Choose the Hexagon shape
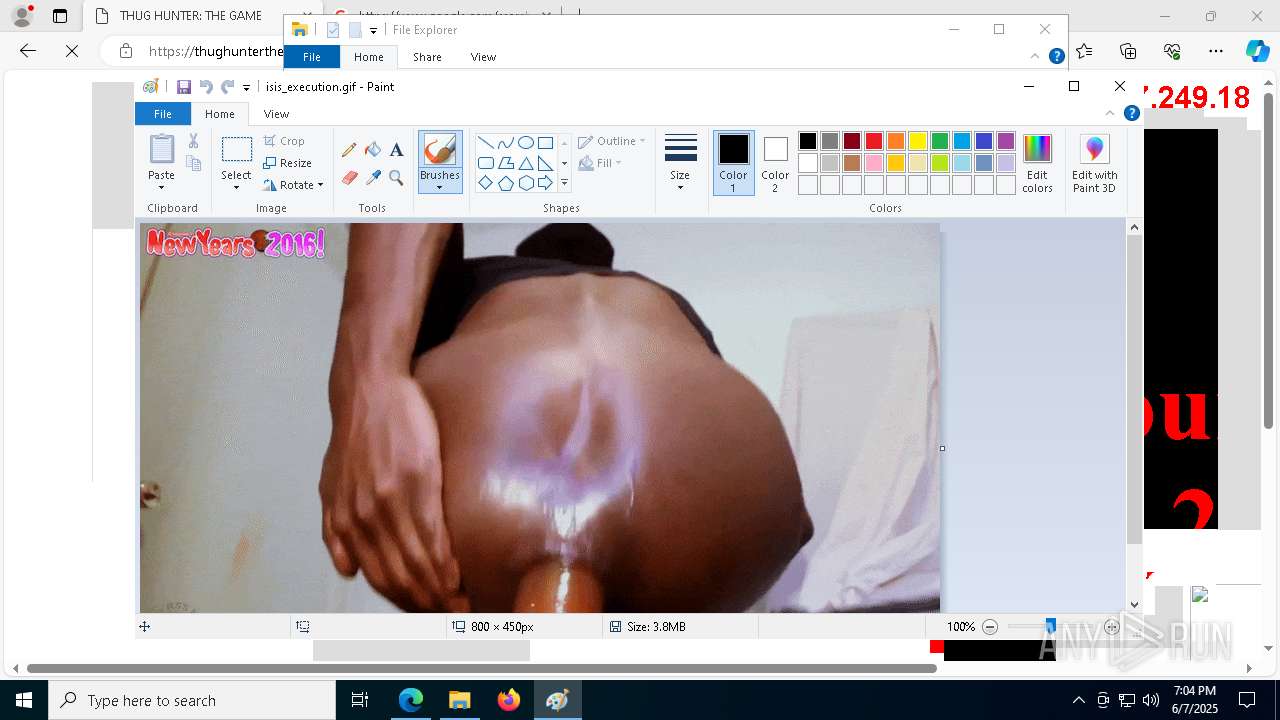 525,183
